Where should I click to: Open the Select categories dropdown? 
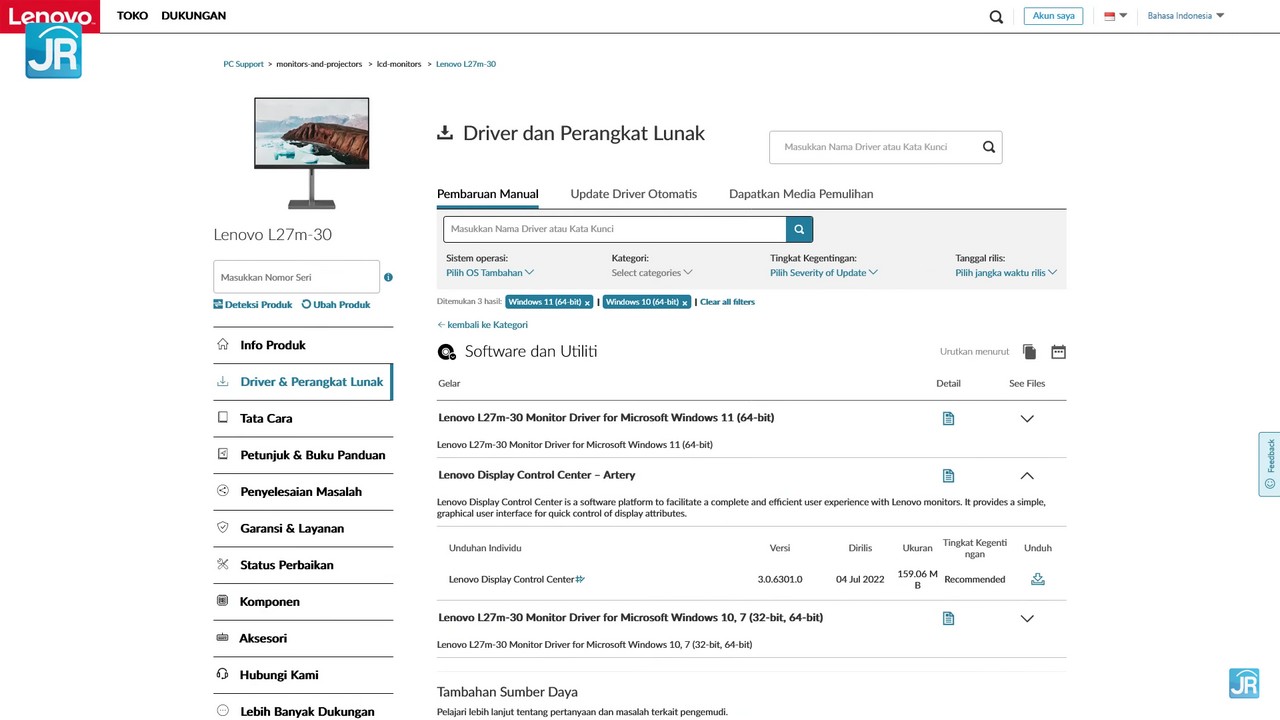point(651,272)
